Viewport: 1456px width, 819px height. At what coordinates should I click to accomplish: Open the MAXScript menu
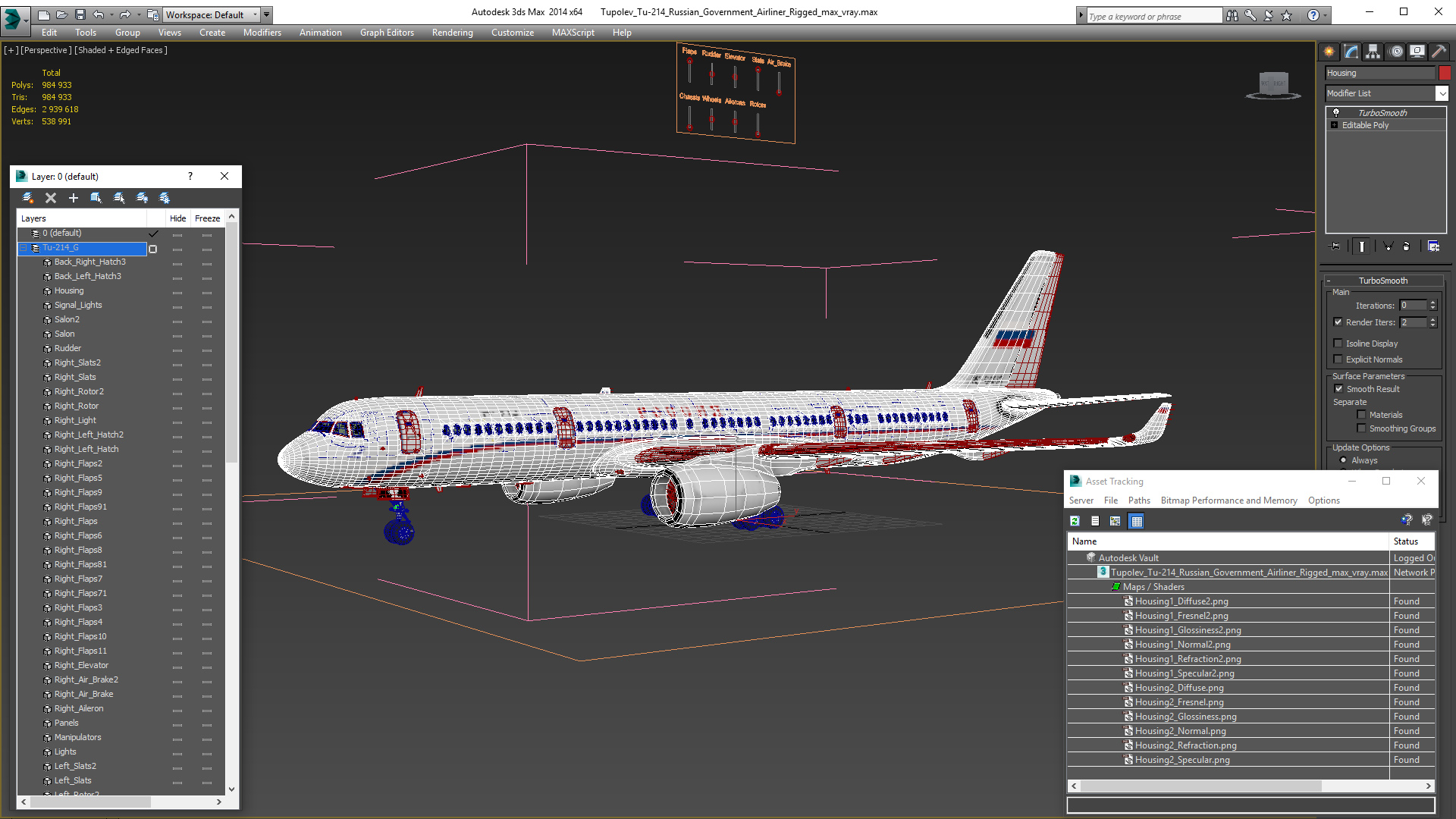point(573,33)
